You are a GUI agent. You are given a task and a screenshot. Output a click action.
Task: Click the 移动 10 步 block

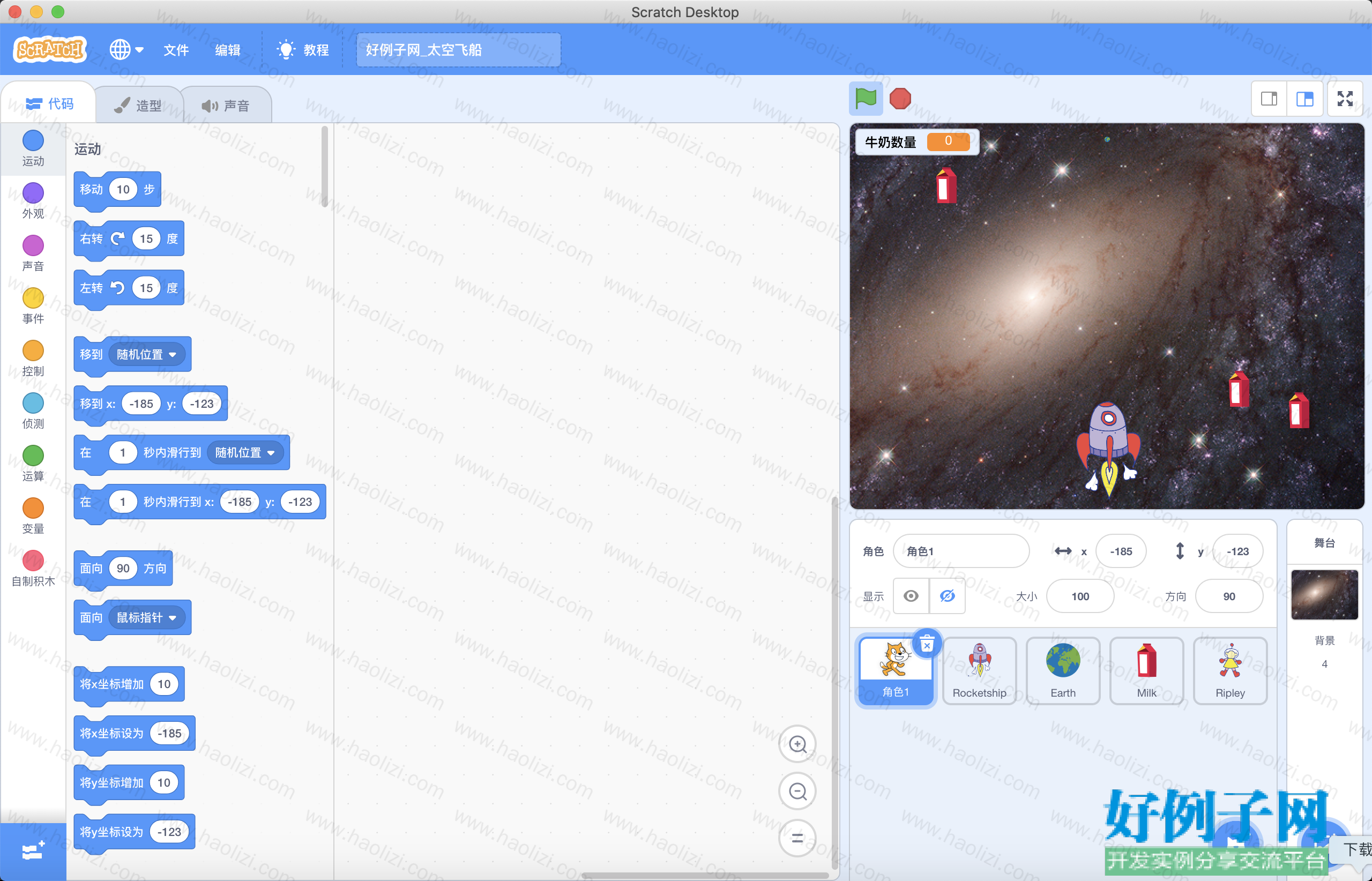pos(117,190)
